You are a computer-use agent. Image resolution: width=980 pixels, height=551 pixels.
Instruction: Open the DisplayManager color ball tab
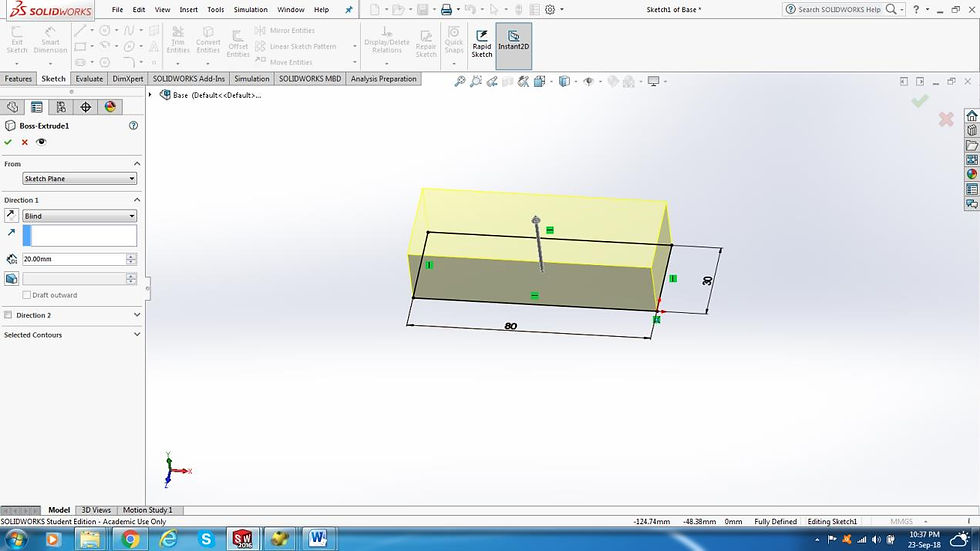(x=110, y=107)
